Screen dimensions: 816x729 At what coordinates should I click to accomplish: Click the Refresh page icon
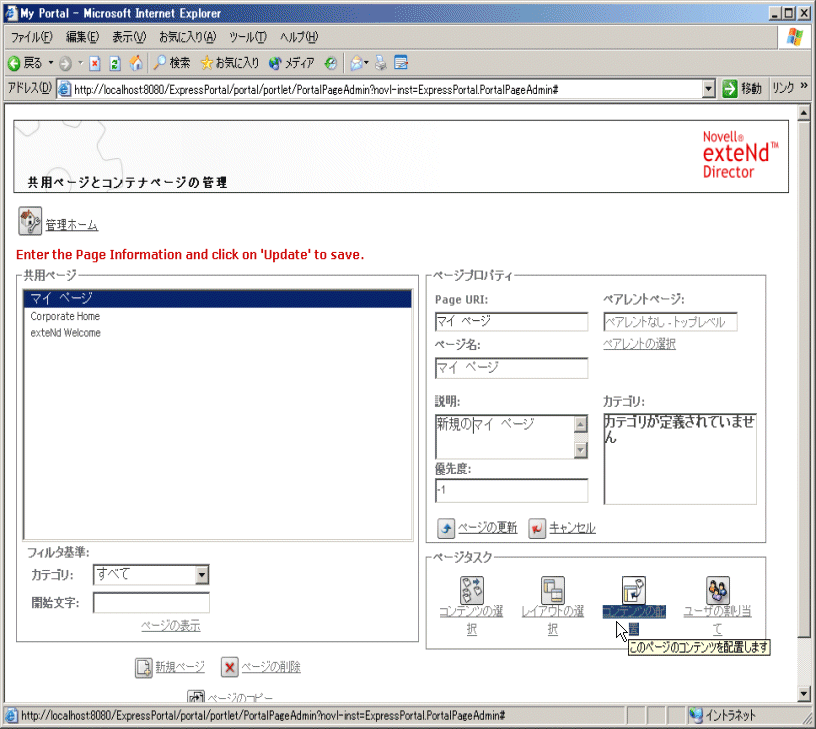point(115,63)
